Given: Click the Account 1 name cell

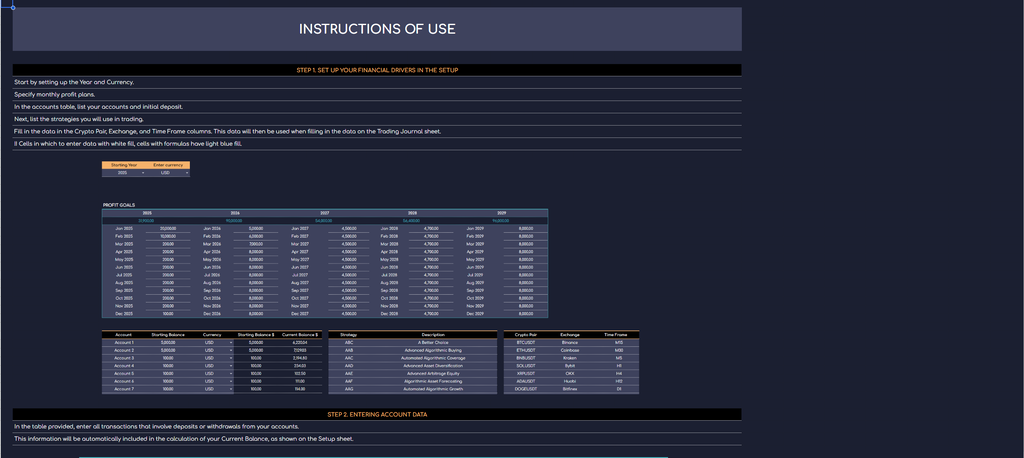Looking at the screenshot, I should (x=123, y=342).
